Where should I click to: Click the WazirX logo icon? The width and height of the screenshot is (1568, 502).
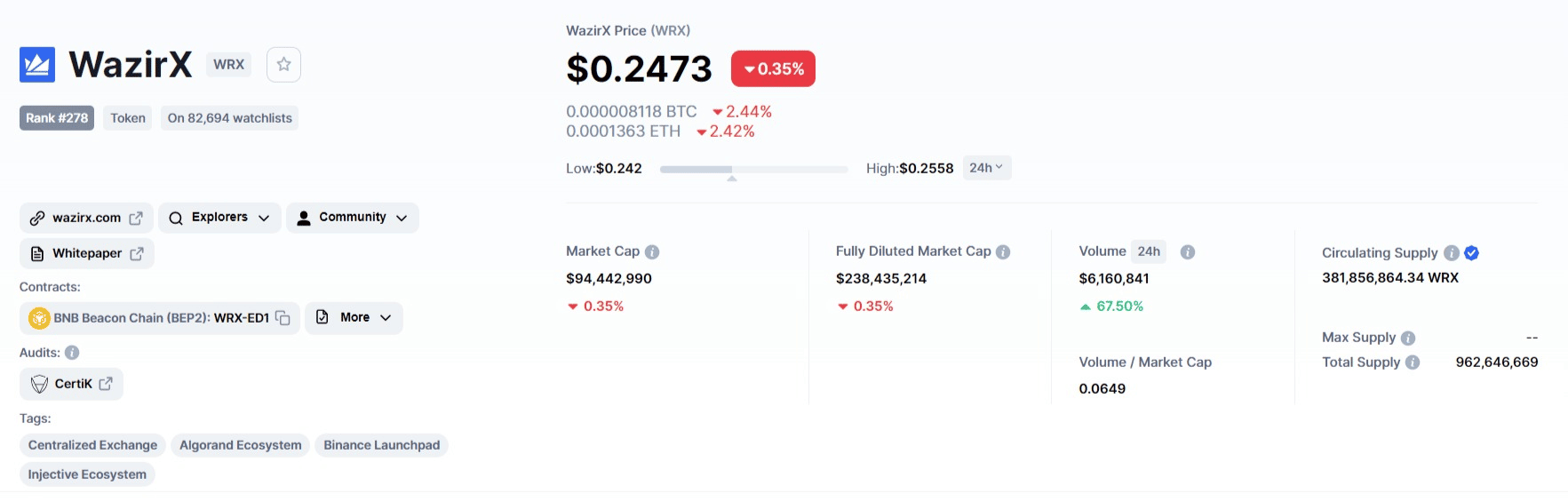37,65
